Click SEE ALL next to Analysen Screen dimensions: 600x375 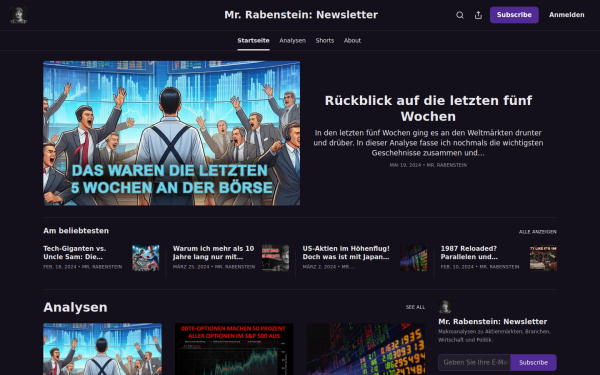point(415,307)
